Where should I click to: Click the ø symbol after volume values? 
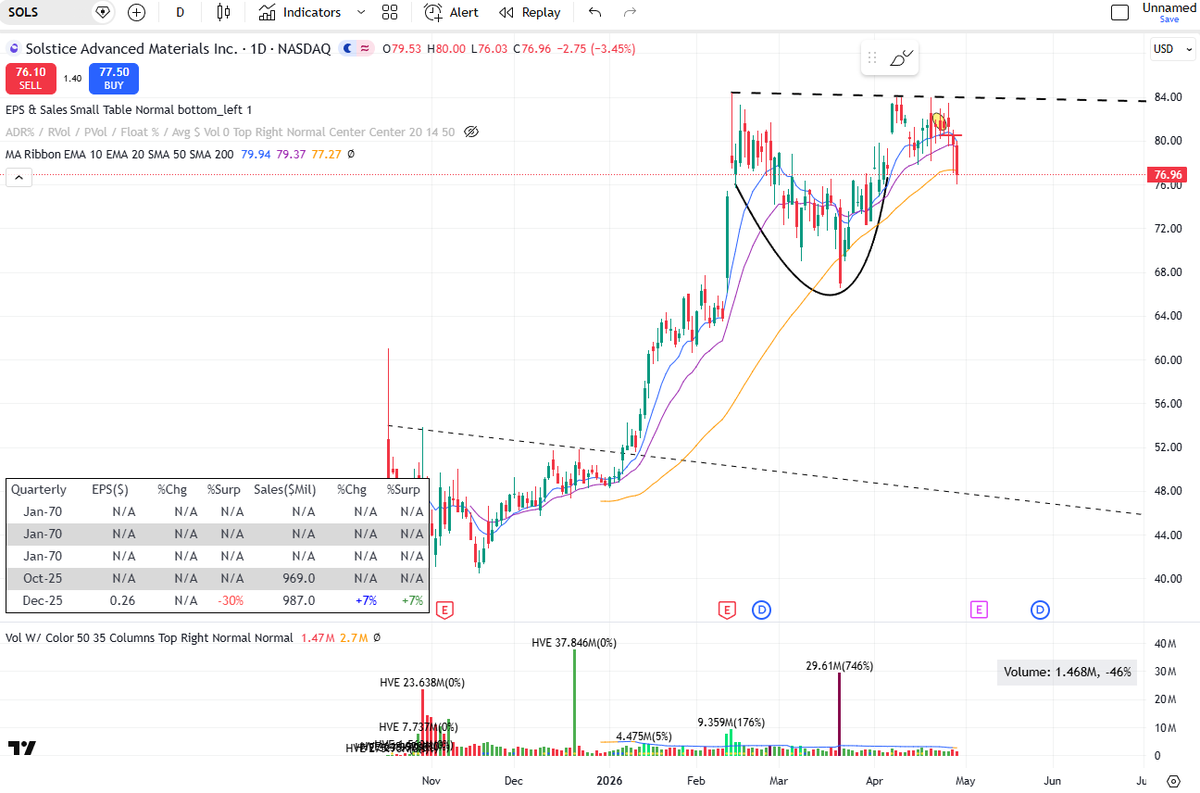[377, 637]
